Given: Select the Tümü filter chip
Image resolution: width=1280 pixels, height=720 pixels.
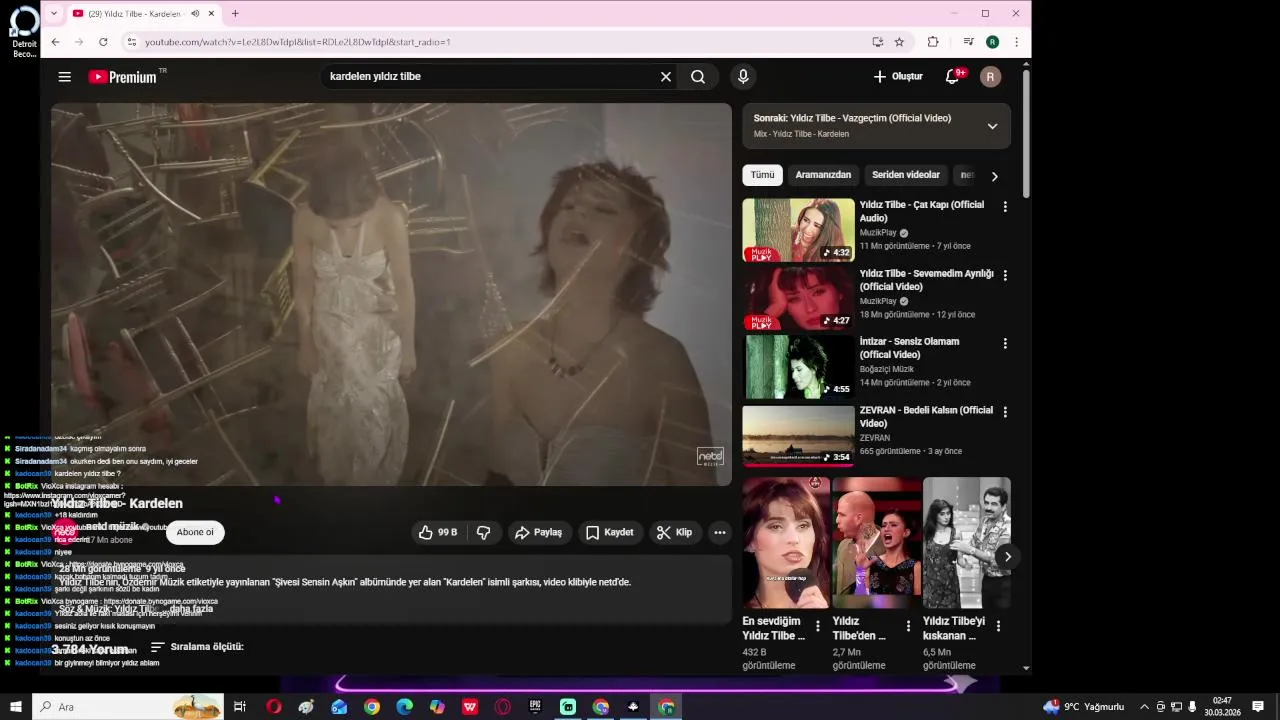Looking at the screenshot, I should point(762,175).
